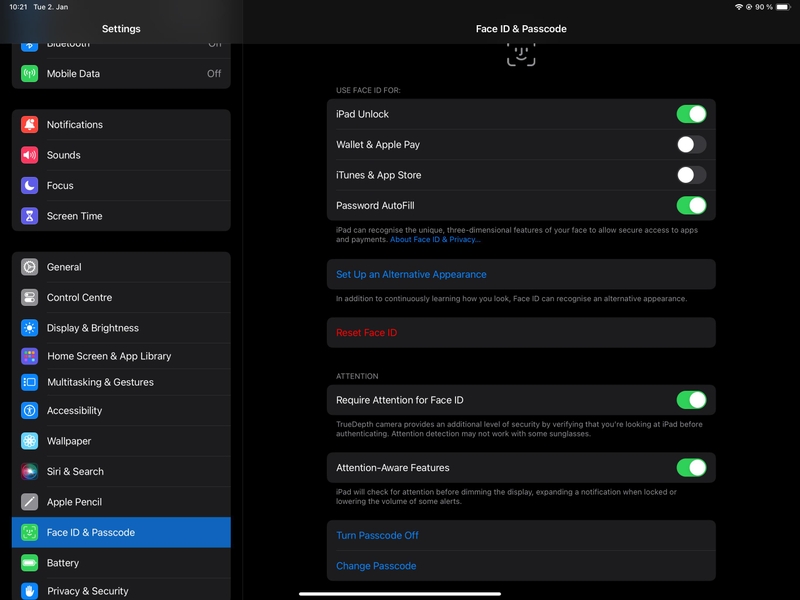Image resolution: width=800 pixels, height=600 pixels.
Task: Tap the green Face ID icon in sidebar
Action: pos(30,533)
